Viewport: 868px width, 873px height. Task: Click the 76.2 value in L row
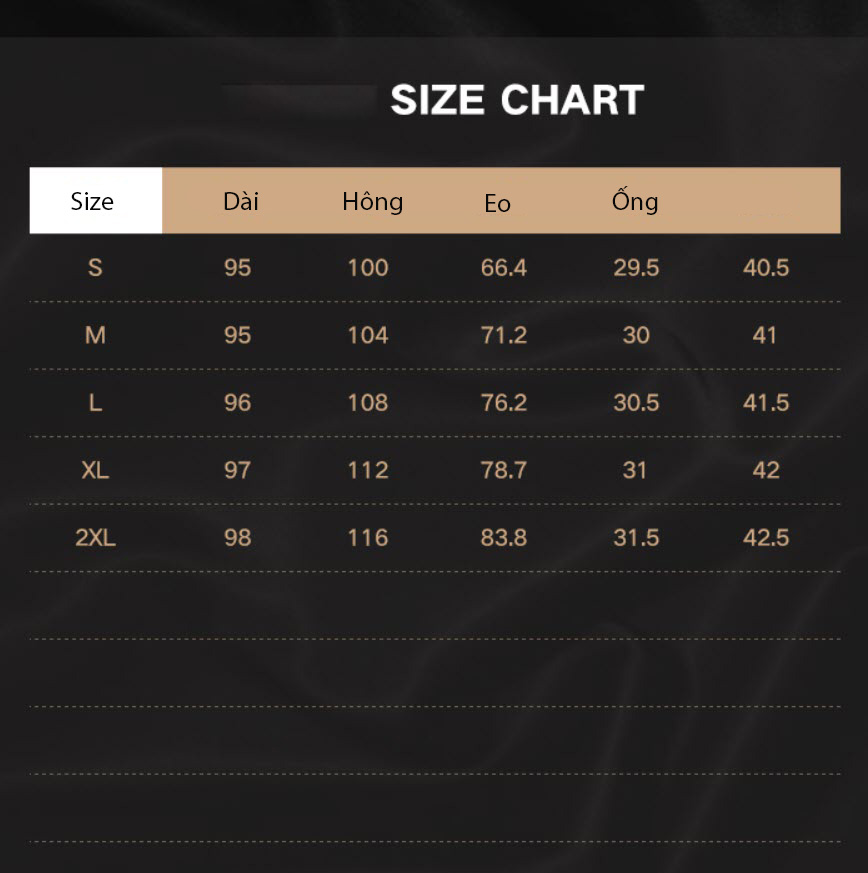click(x=504, y=403)
